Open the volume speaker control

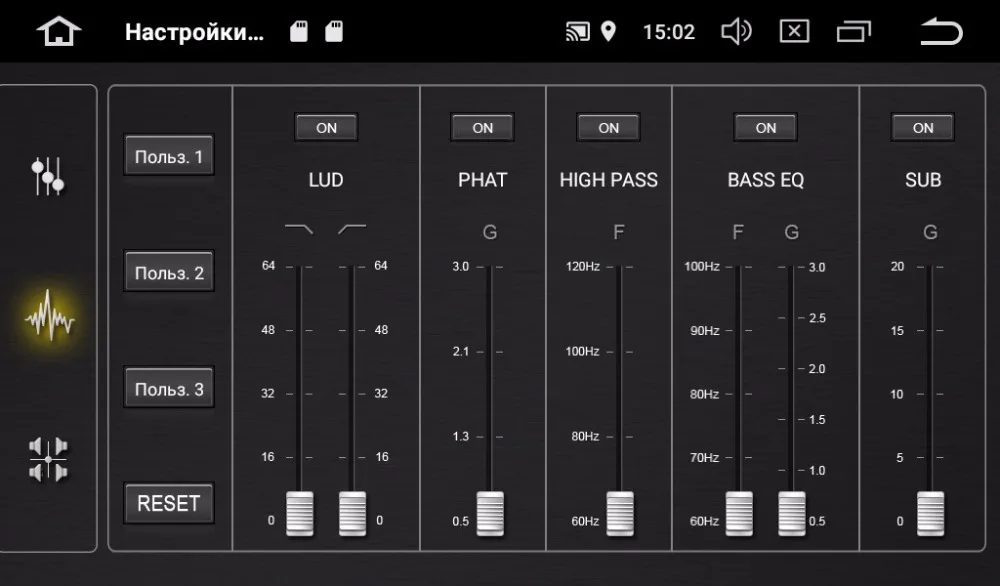(x=736, y=31)
